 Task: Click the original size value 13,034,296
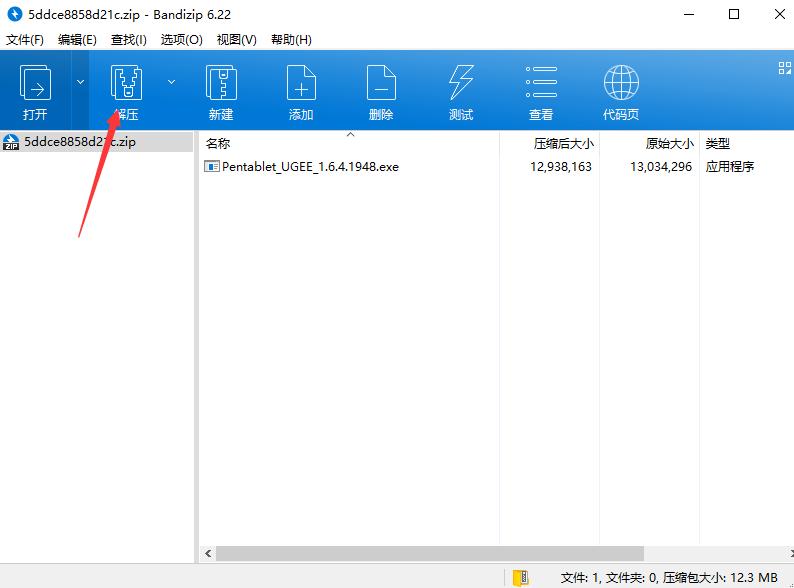coord(661,167)
